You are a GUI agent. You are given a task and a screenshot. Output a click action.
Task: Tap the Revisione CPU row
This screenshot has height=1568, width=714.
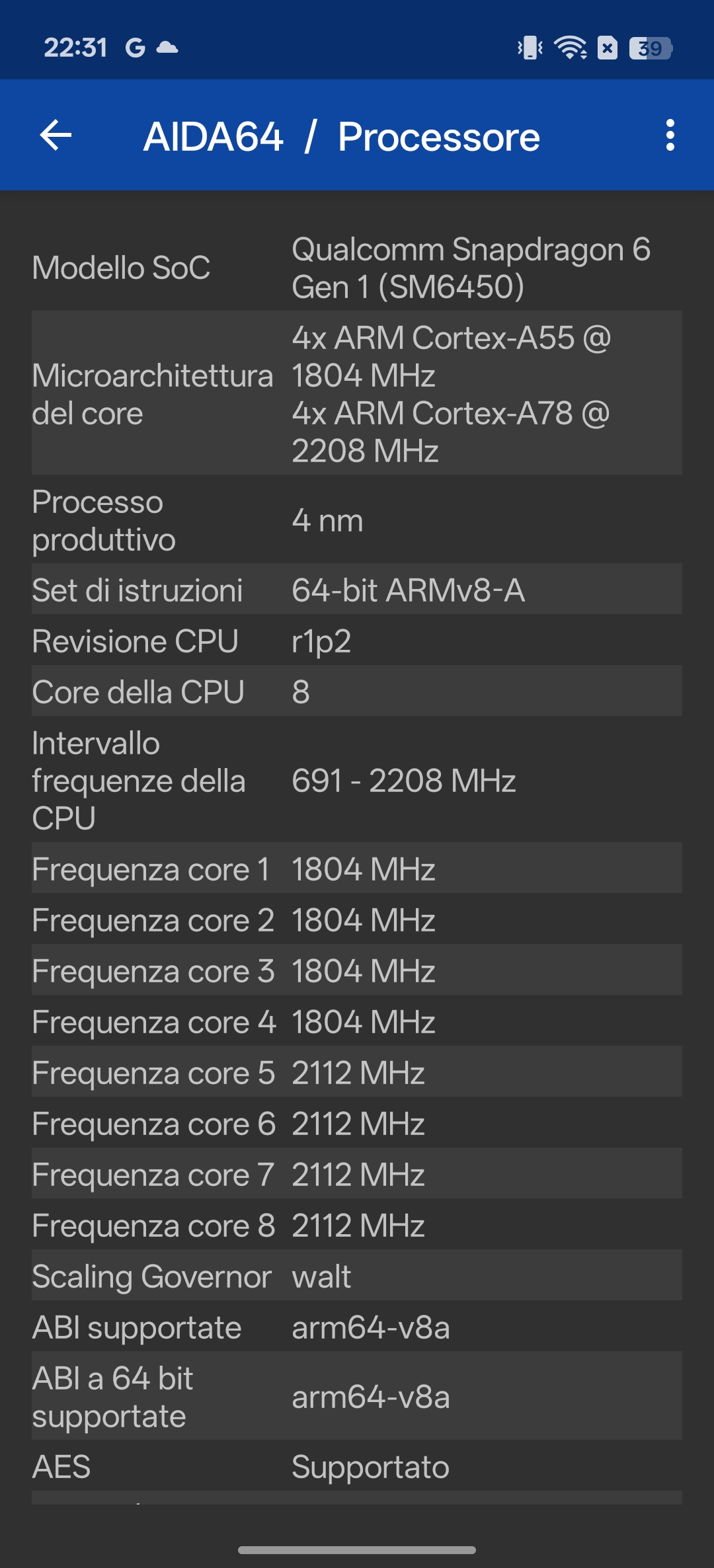tap(357, 641)
